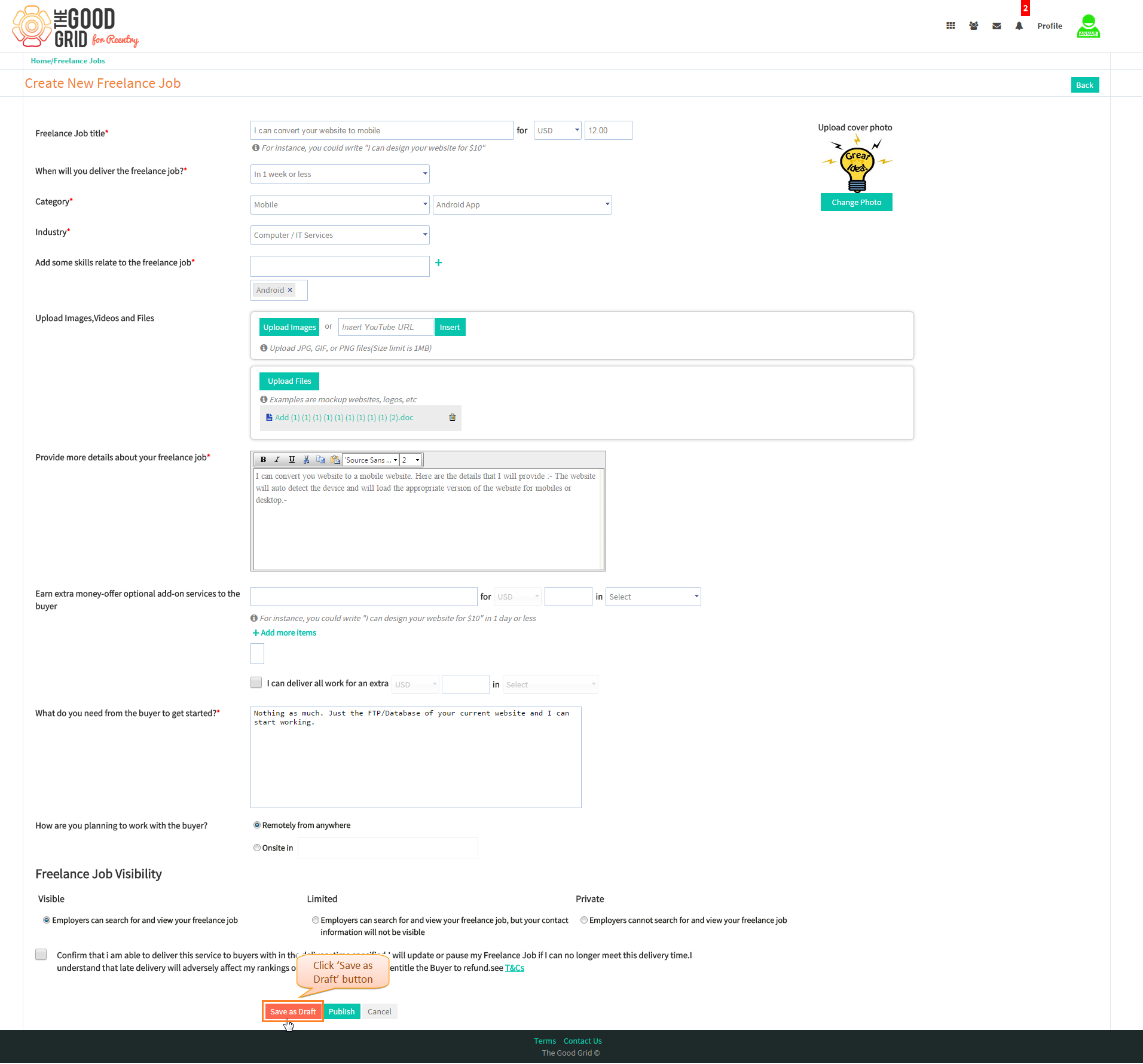Click the extra delivery amount field
Viewport: 1143px width, 1064px height.
click(x=466, y=684)
